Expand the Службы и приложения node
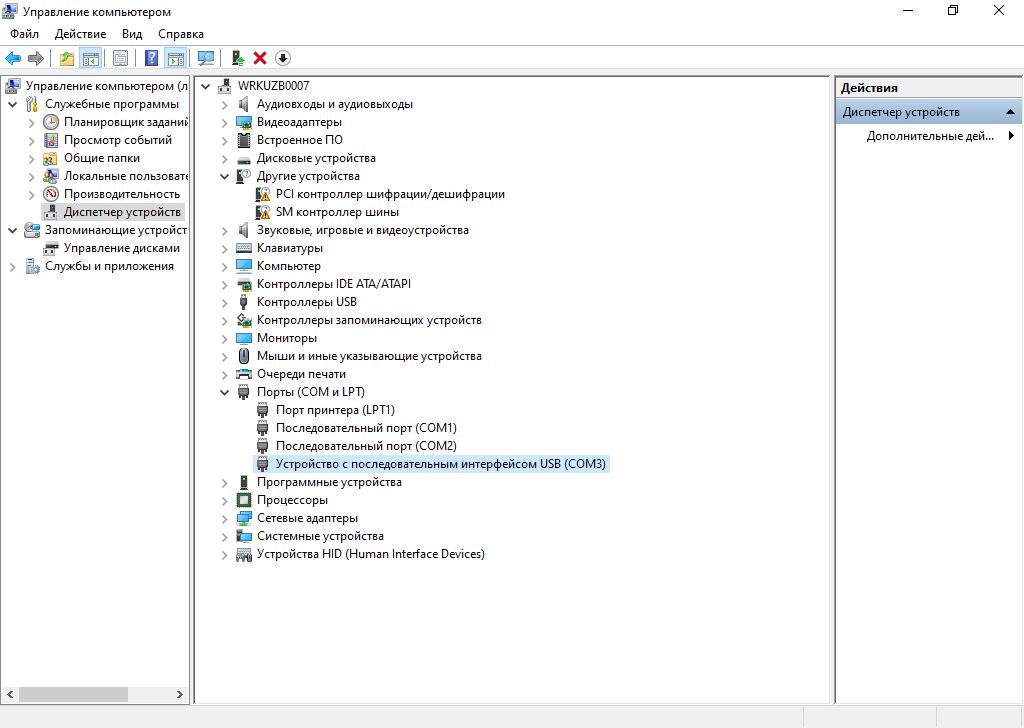The height and width of the screenshot is (728, 1024). coord(12,266)
